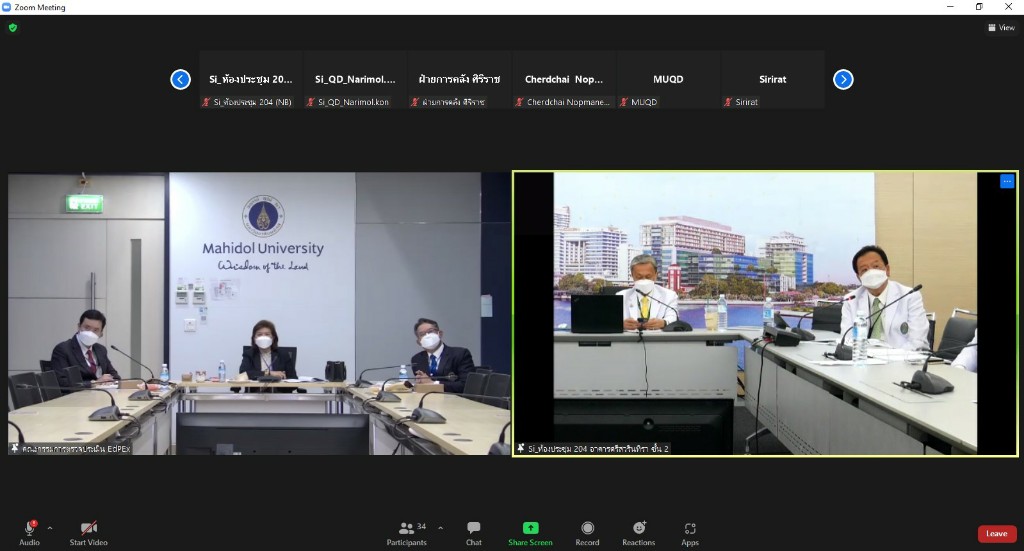
Task: Expand the audio options caret
Action: coord(50,527)
